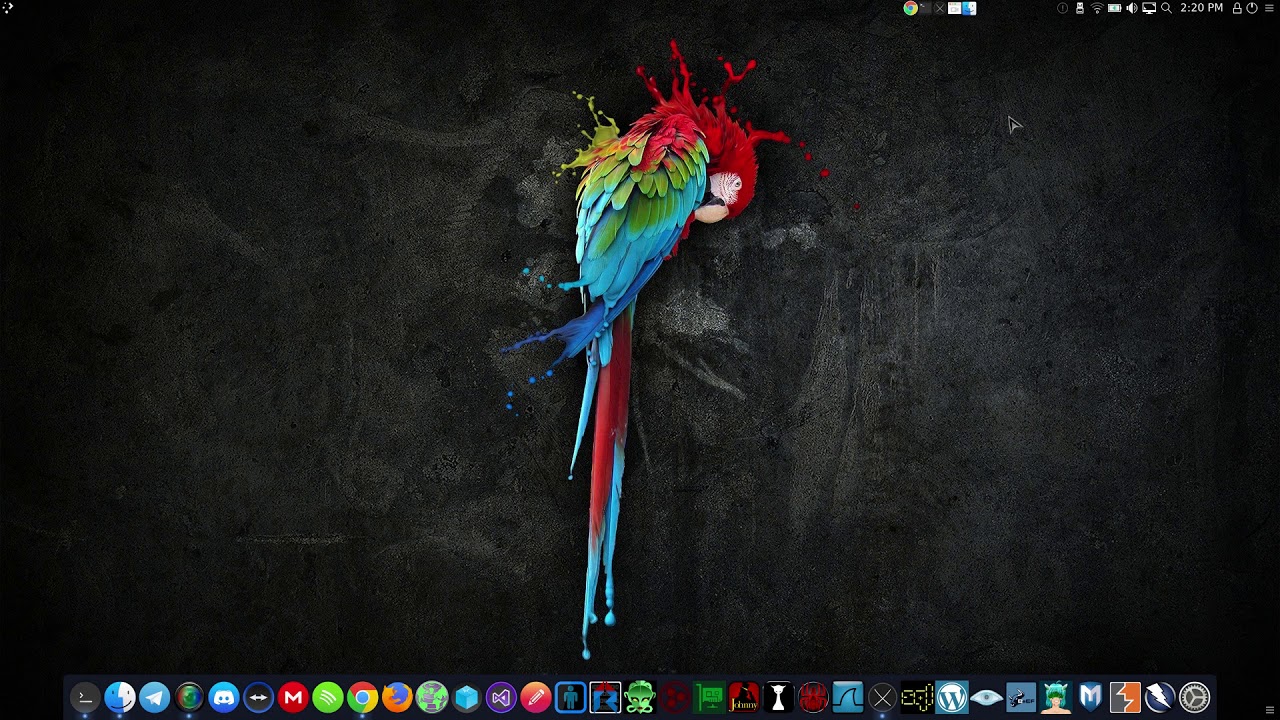Open the power/logout button
Screen dimensions: 1280x720
click(1252, 8)
